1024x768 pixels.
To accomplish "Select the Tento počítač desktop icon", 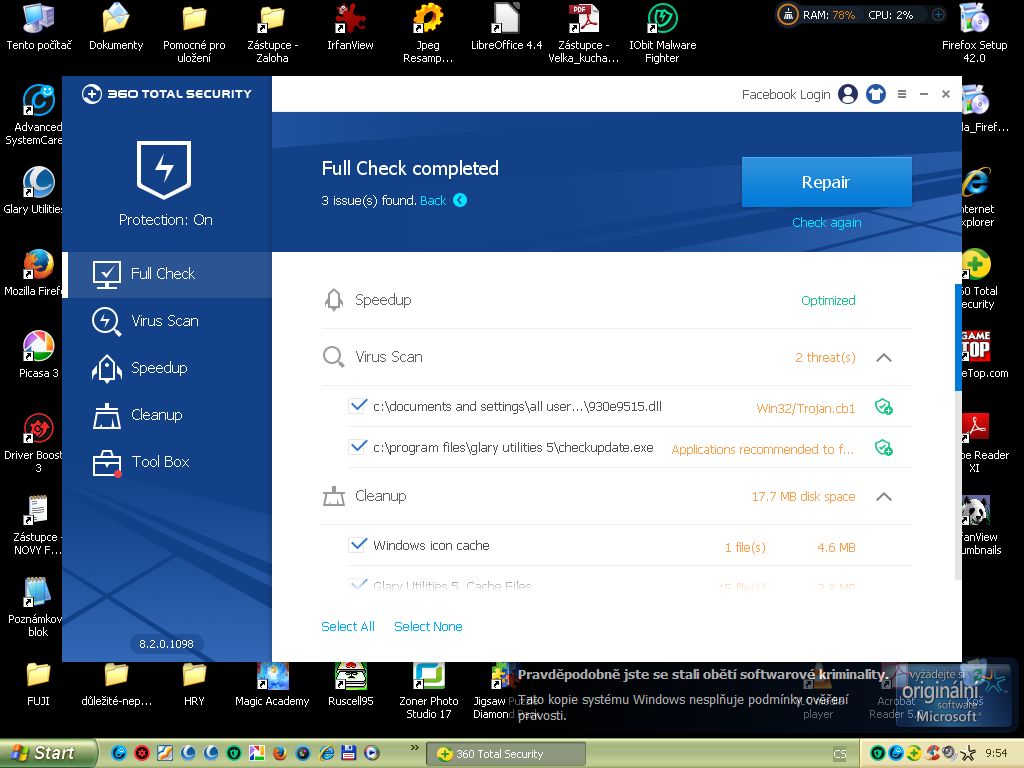I will tap(39, 27).
